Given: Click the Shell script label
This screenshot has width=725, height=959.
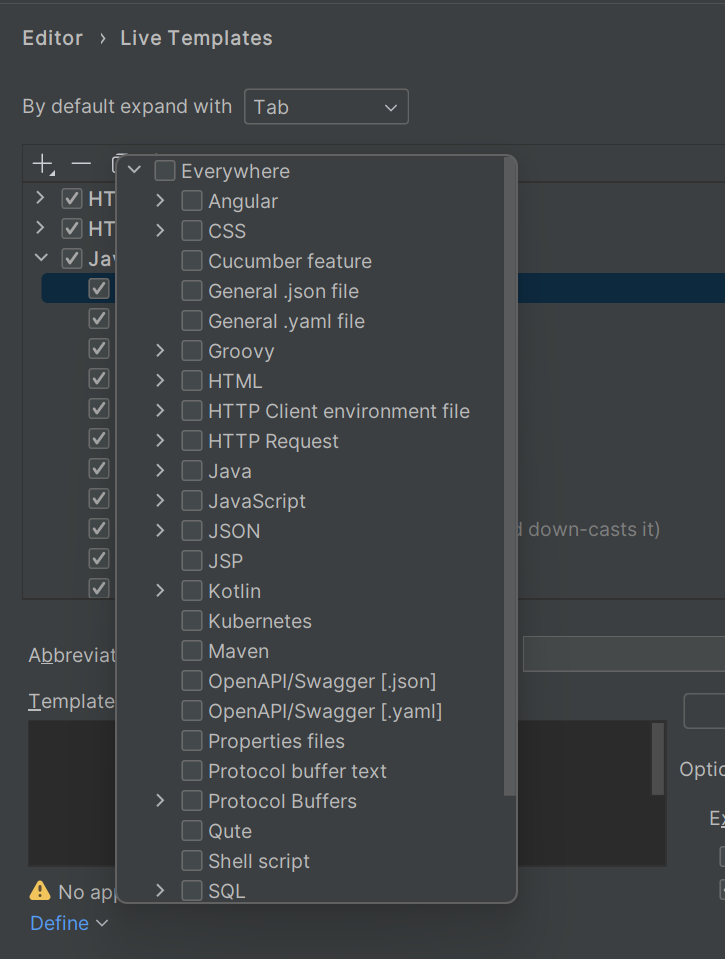Looking at the screenshot, I should (x=259, y=861).
